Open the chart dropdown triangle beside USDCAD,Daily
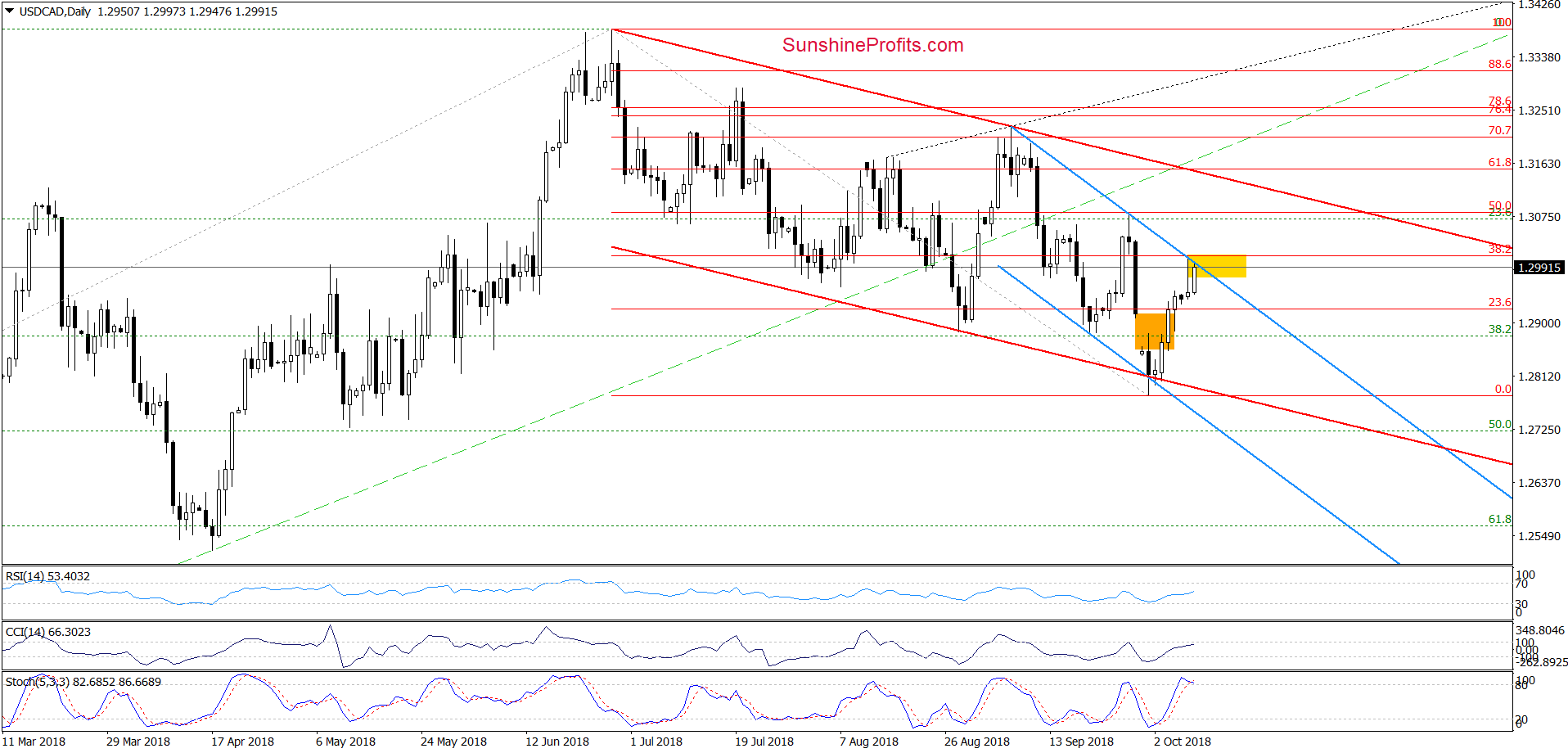The width and height of the screenshot is (1568, 753). pyautogui.click(x=9, y=11)
